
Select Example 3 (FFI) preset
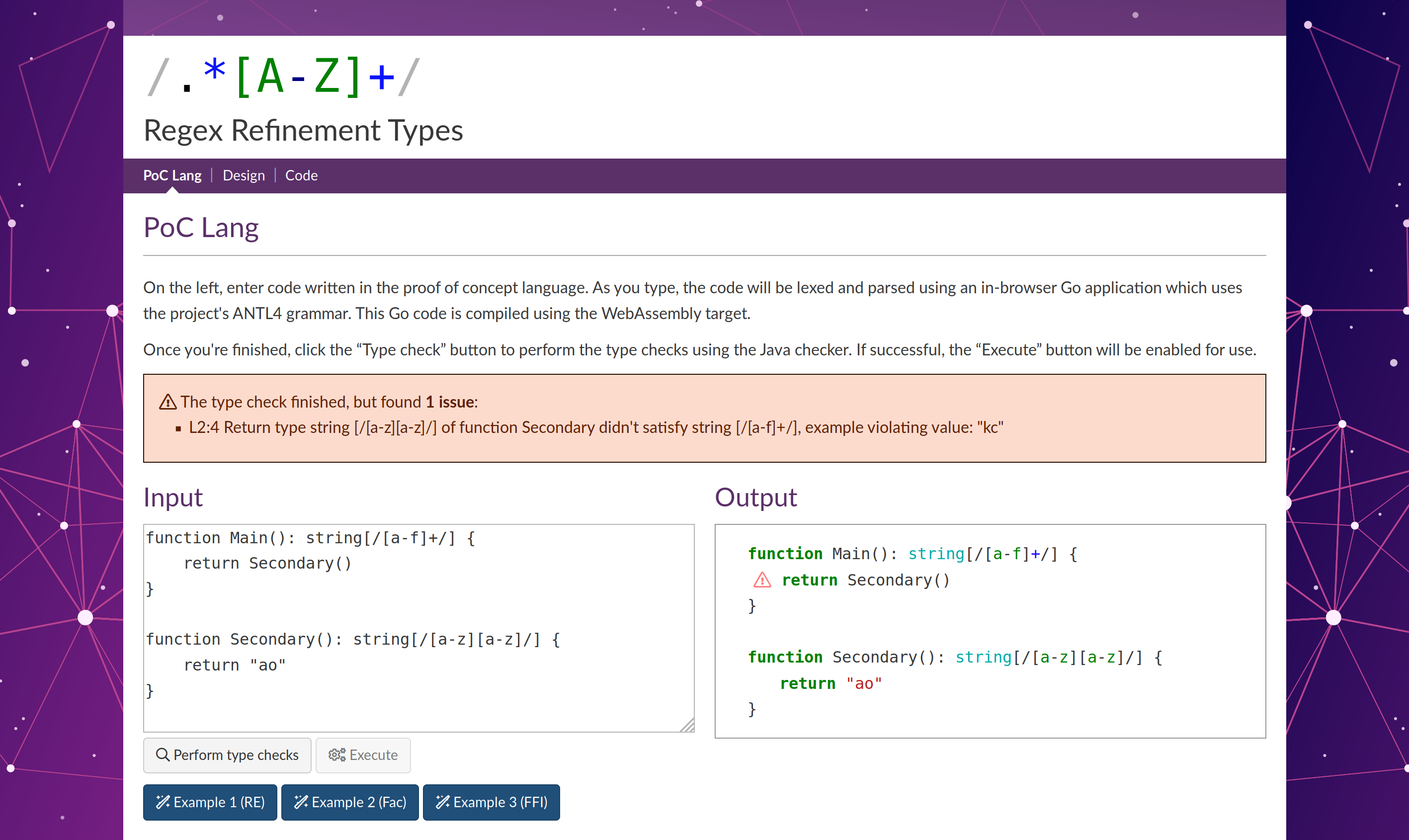point(491,802)
